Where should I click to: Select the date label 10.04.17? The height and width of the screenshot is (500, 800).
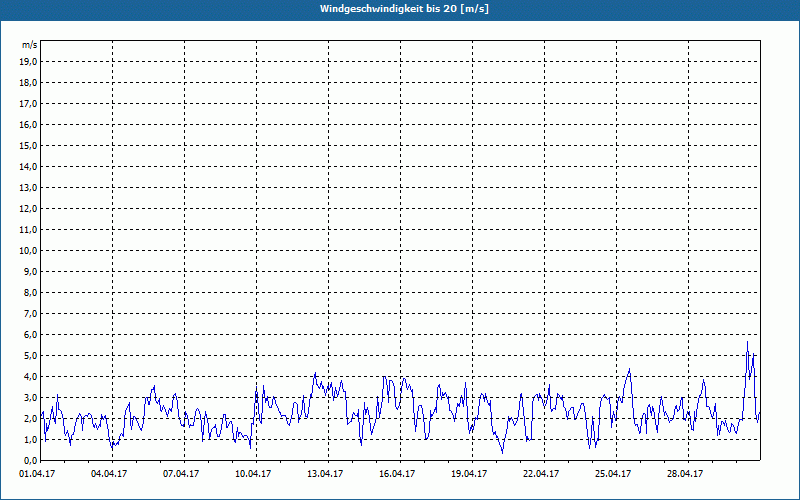253,473
